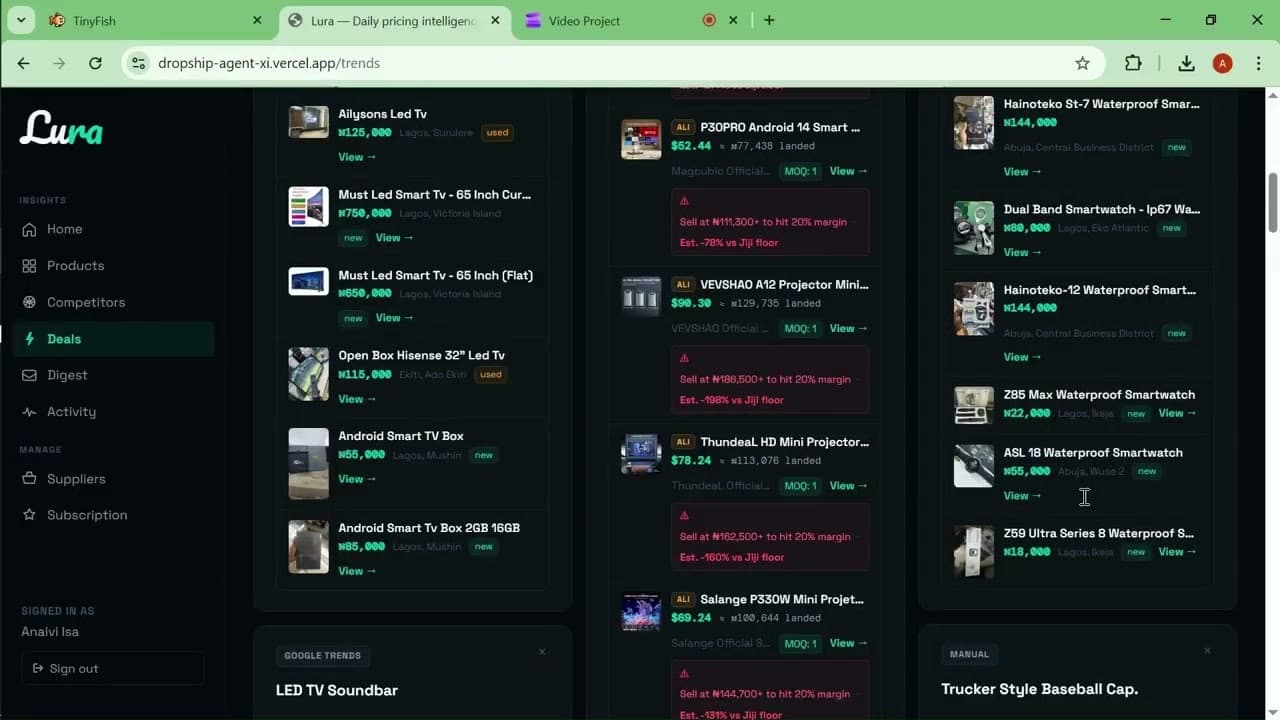
Task: Open the Chrome profile avatar
Action: click(1222, 63)
